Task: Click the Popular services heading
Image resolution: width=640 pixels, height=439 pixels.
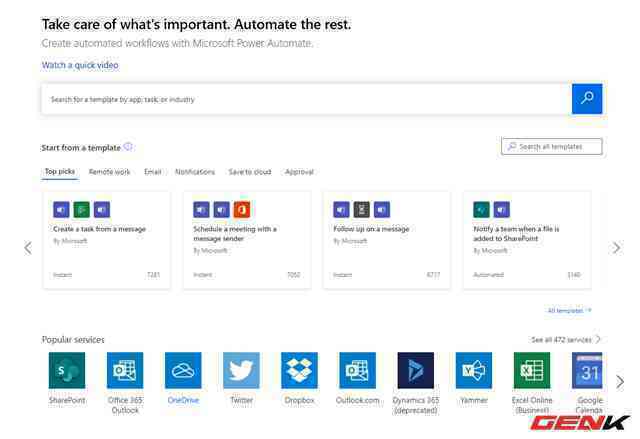Action: pyautogui.click(x=73, y=339)
